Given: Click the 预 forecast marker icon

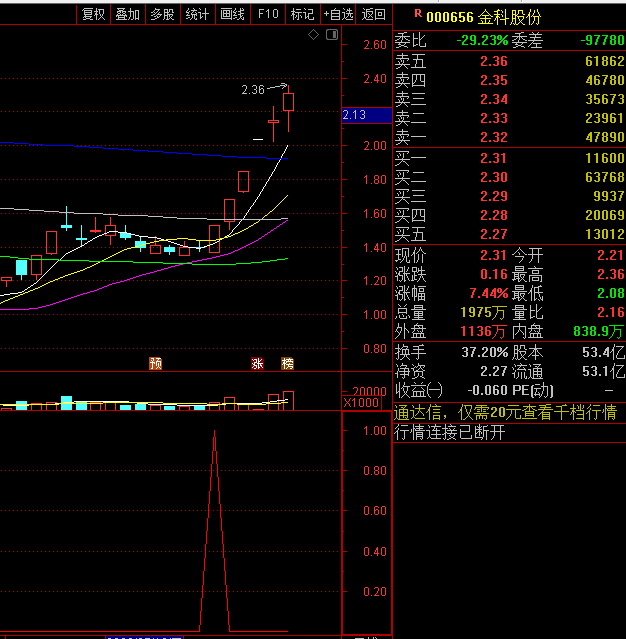Looking at the screenshot, I should click(x=156, y=363).
